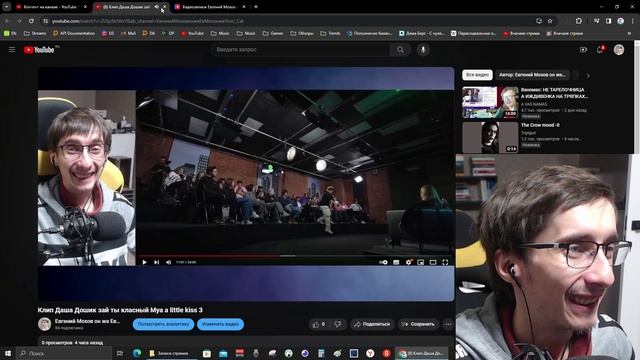Launch Microsoft Edge from the taskbar
640x360 pixels.
pyautogui.click(x=137, y=353)
